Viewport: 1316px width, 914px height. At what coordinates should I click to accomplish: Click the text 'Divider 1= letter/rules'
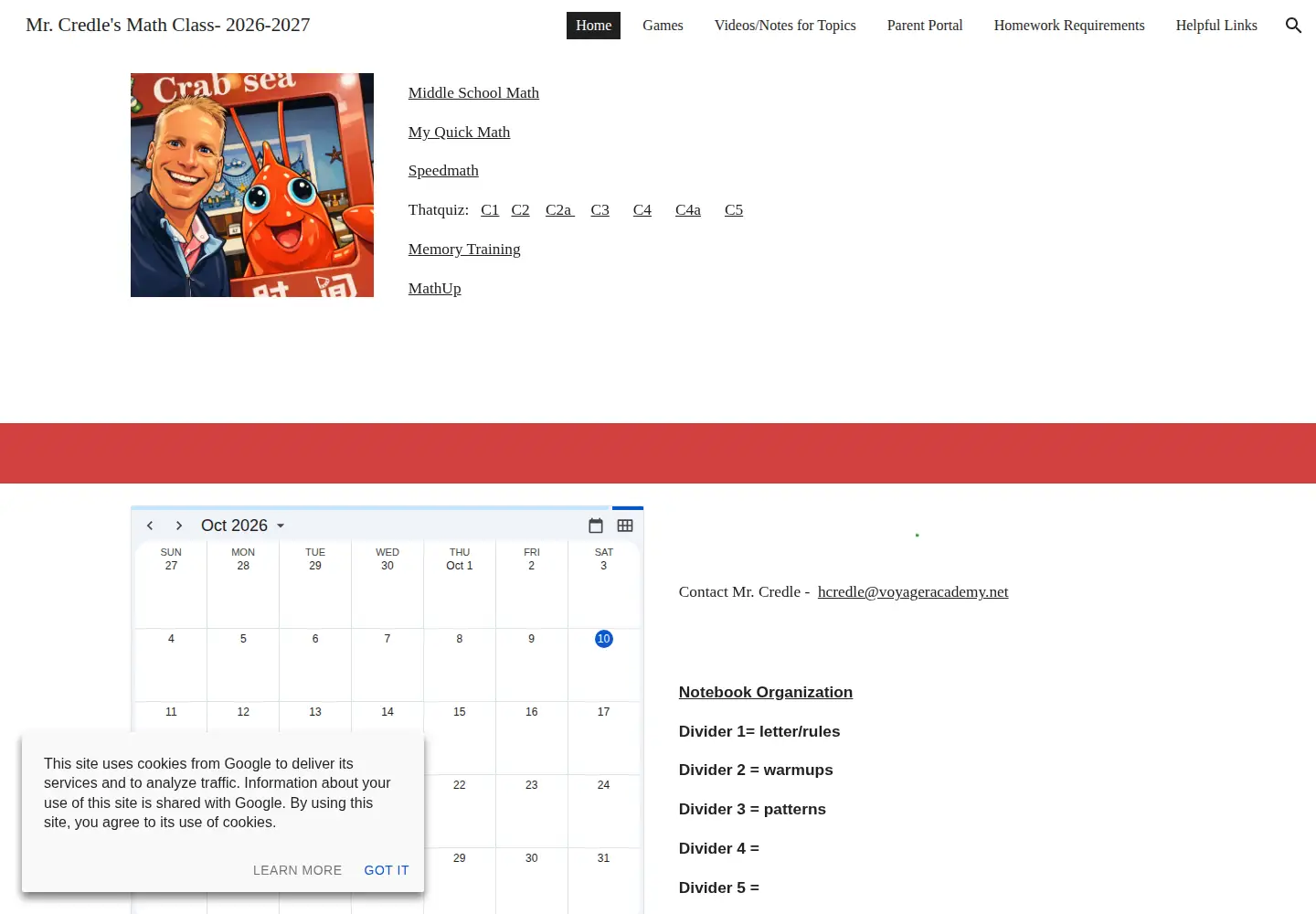point(759,732)
